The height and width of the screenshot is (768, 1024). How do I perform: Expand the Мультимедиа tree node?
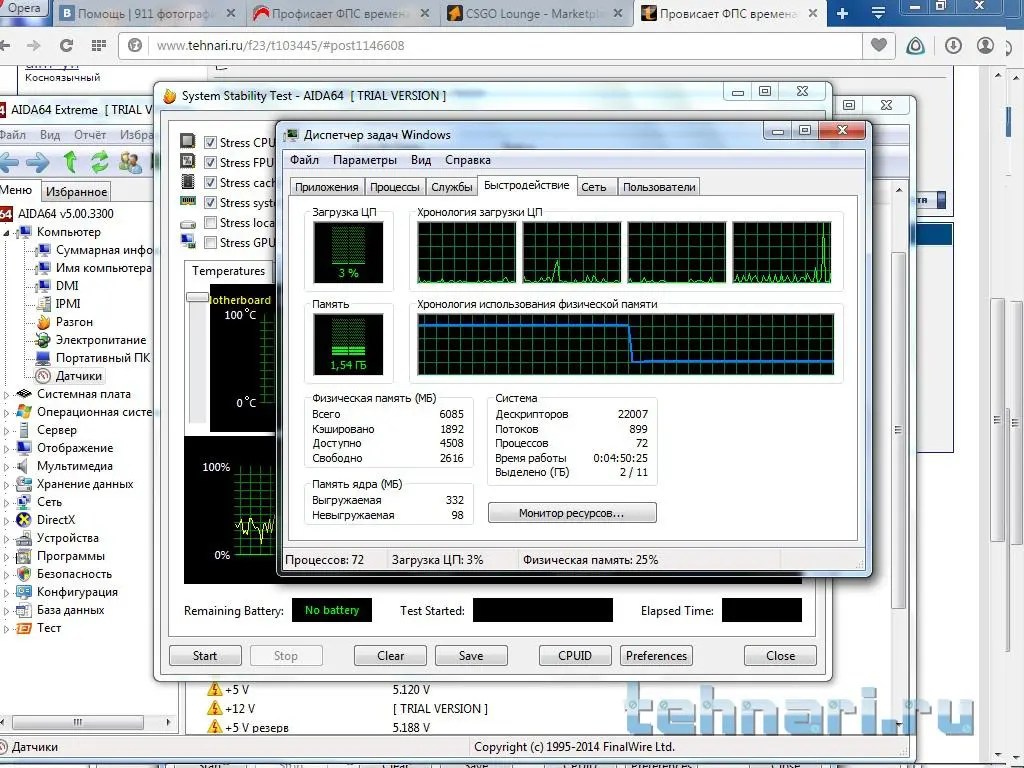(6, 466)
